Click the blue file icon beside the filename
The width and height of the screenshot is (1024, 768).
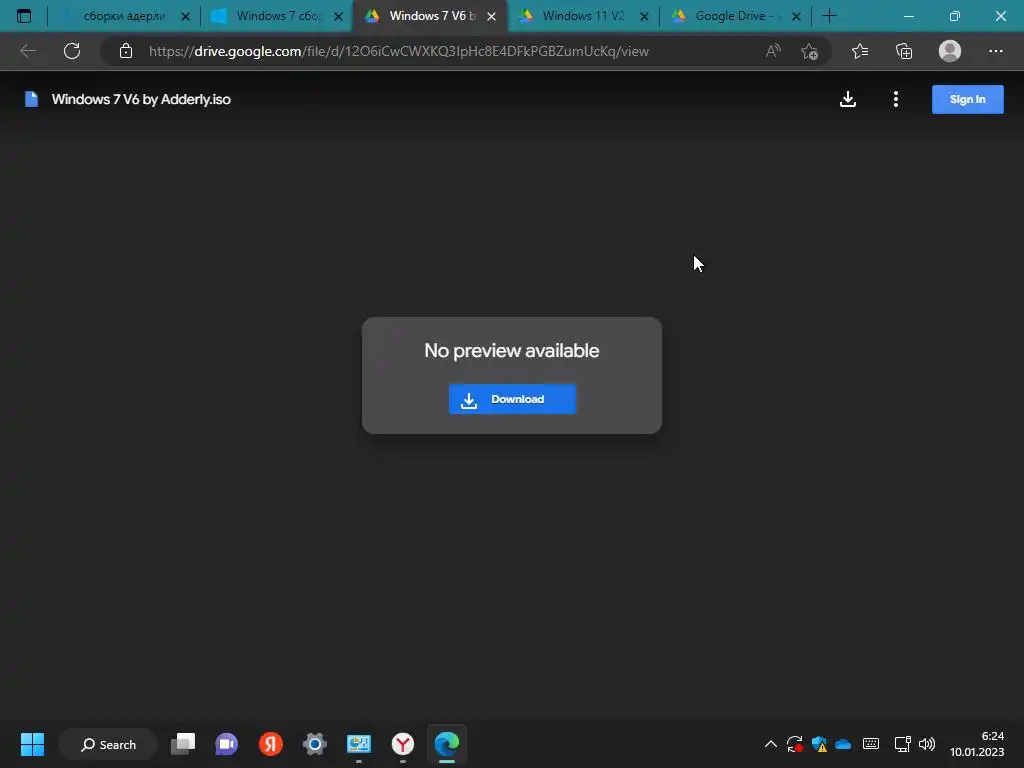pos(31,99)
